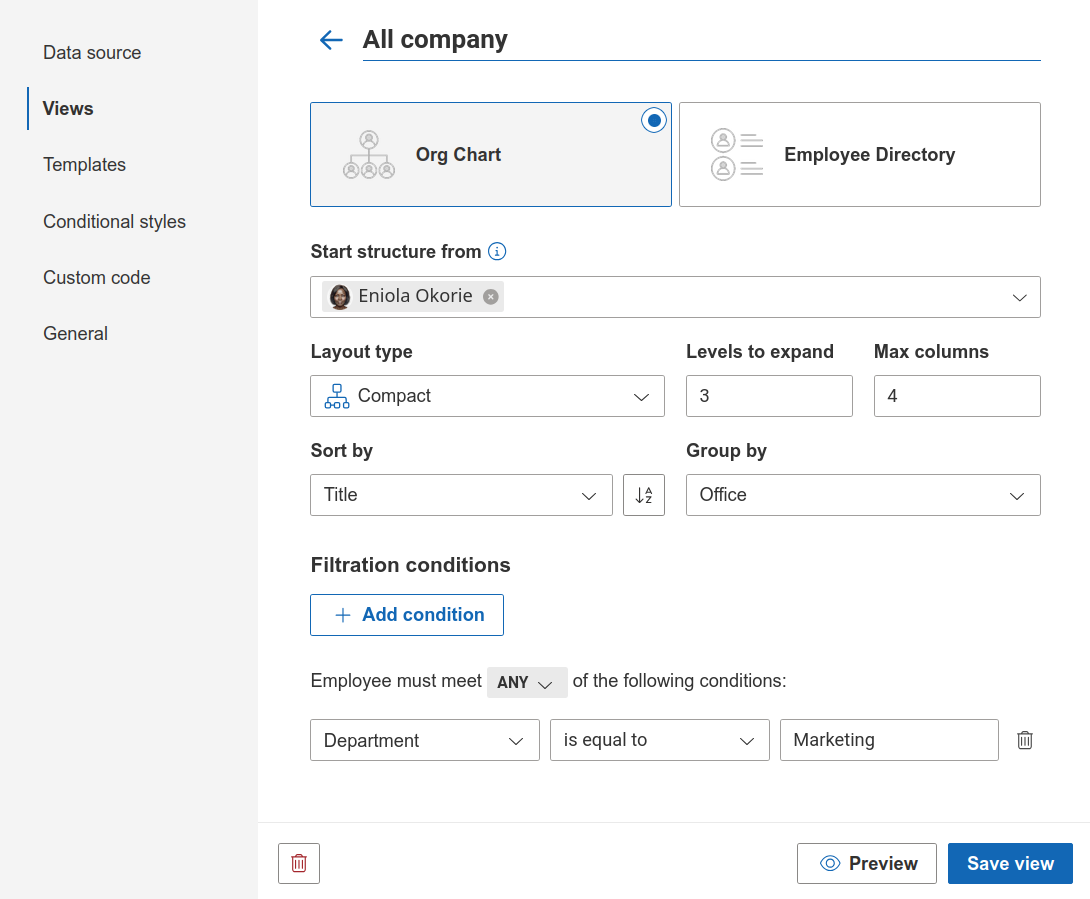Click the Org Chart hierarchy icon
This screenshot has height=899, width=1090.
(x=369, y=154)
